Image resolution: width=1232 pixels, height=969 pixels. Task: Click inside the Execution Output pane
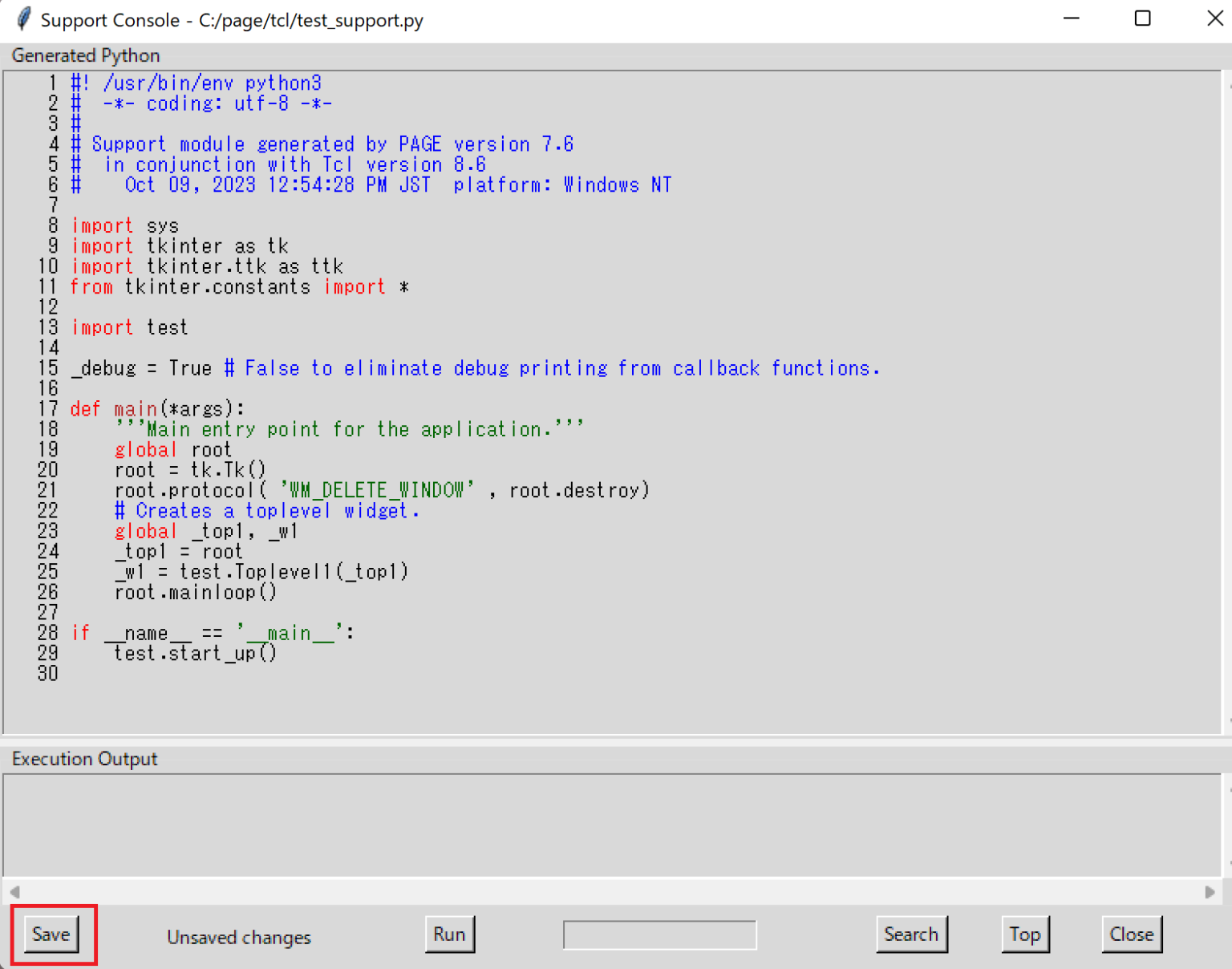click(610, 825)
